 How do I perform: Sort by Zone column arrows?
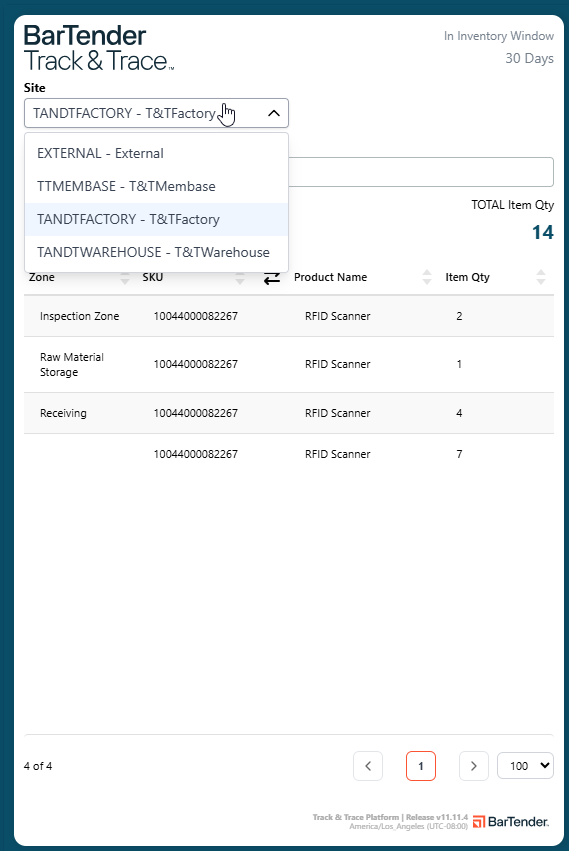[x=125, y=277]
